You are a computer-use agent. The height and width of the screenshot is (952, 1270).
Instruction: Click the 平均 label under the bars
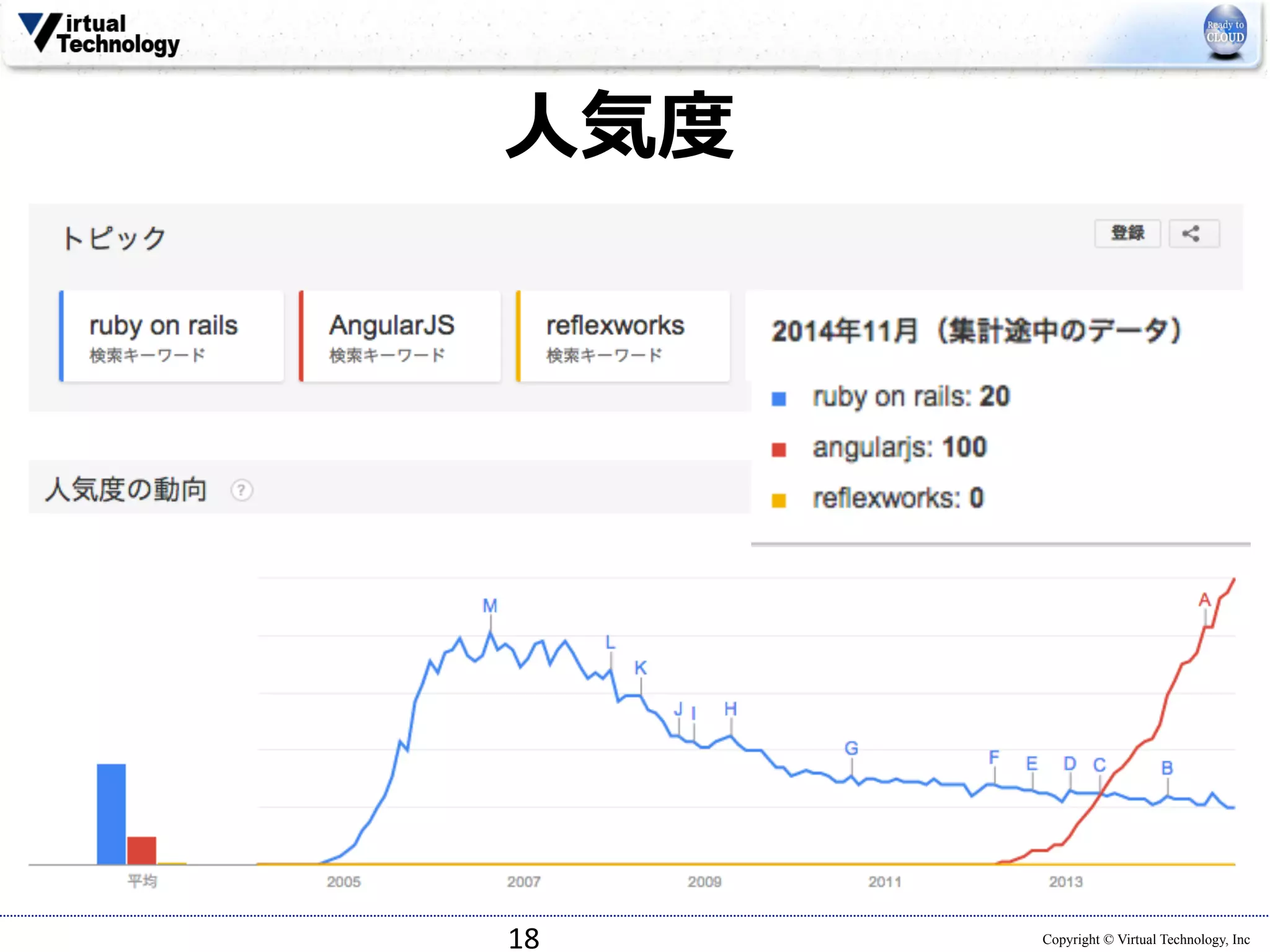coord(142,881)
